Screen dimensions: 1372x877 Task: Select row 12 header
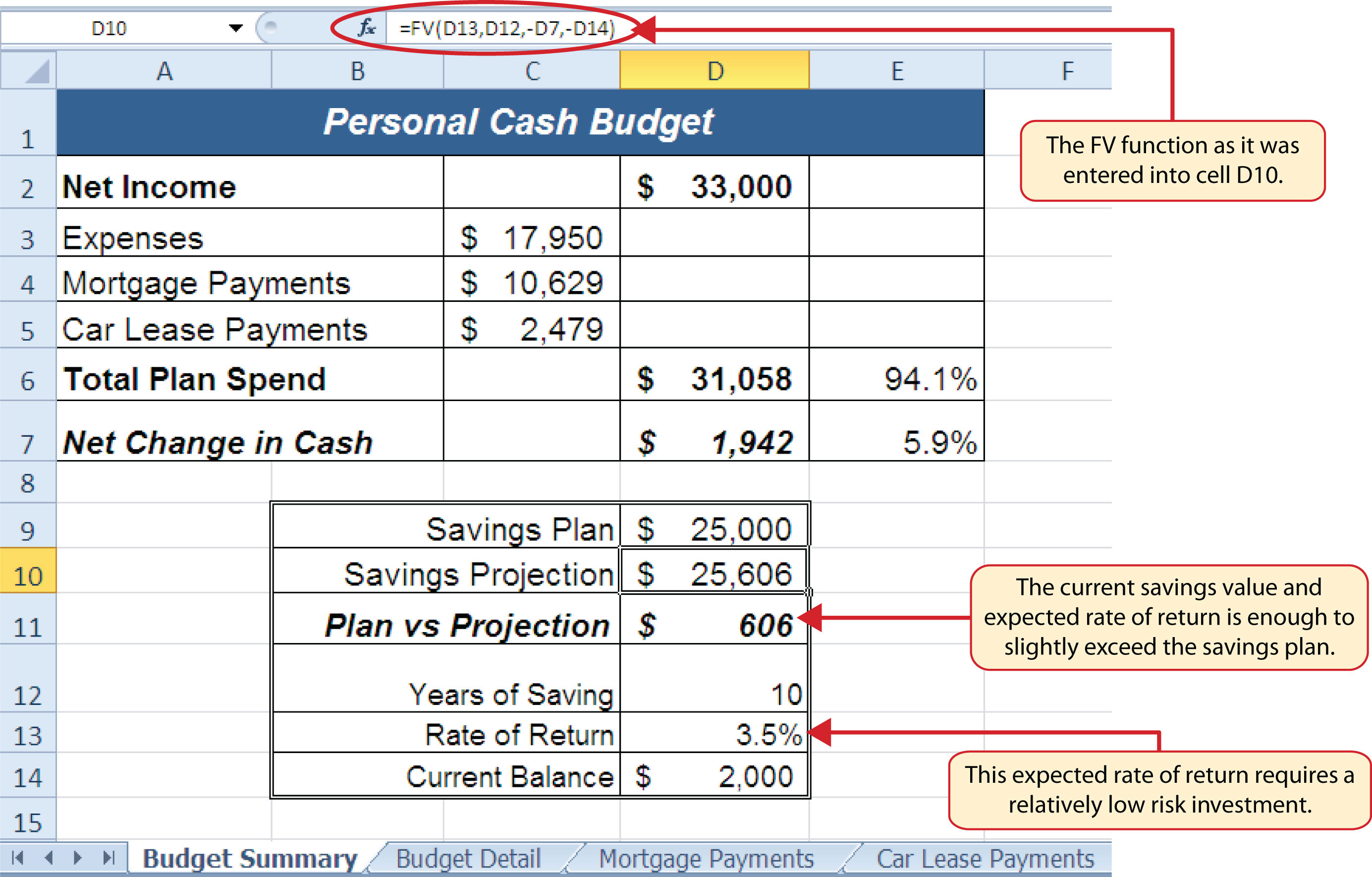coord(28,679)
